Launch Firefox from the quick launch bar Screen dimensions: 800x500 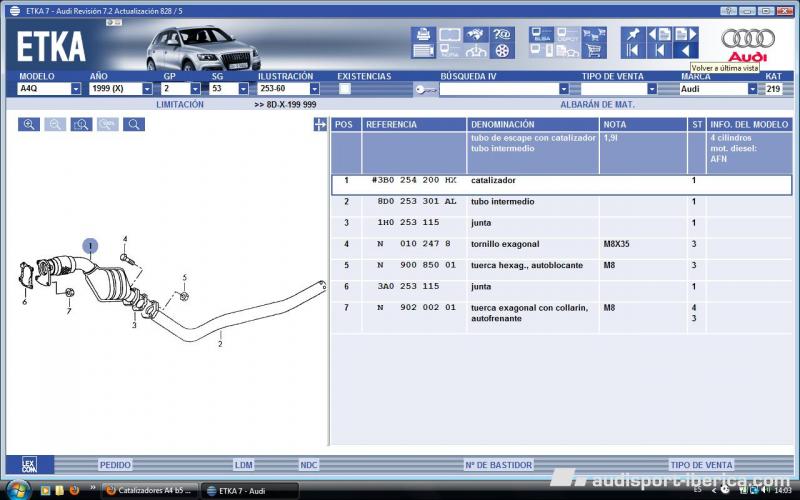[74, 490]
